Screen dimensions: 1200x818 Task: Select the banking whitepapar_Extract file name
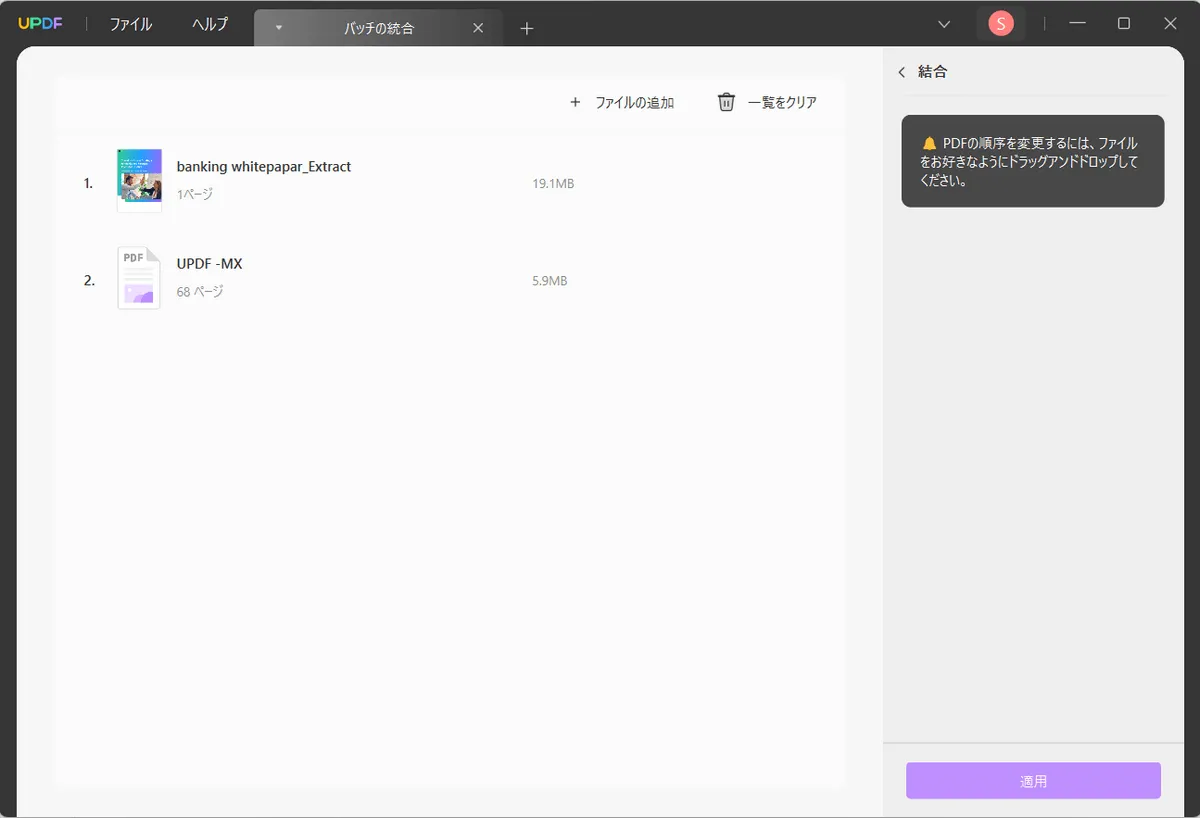(264, 167)
